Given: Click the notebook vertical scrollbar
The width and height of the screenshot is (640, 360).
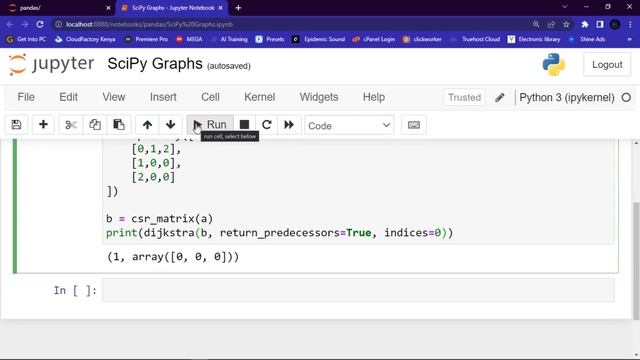Looking at the screenshot, I should coord(636,261).
